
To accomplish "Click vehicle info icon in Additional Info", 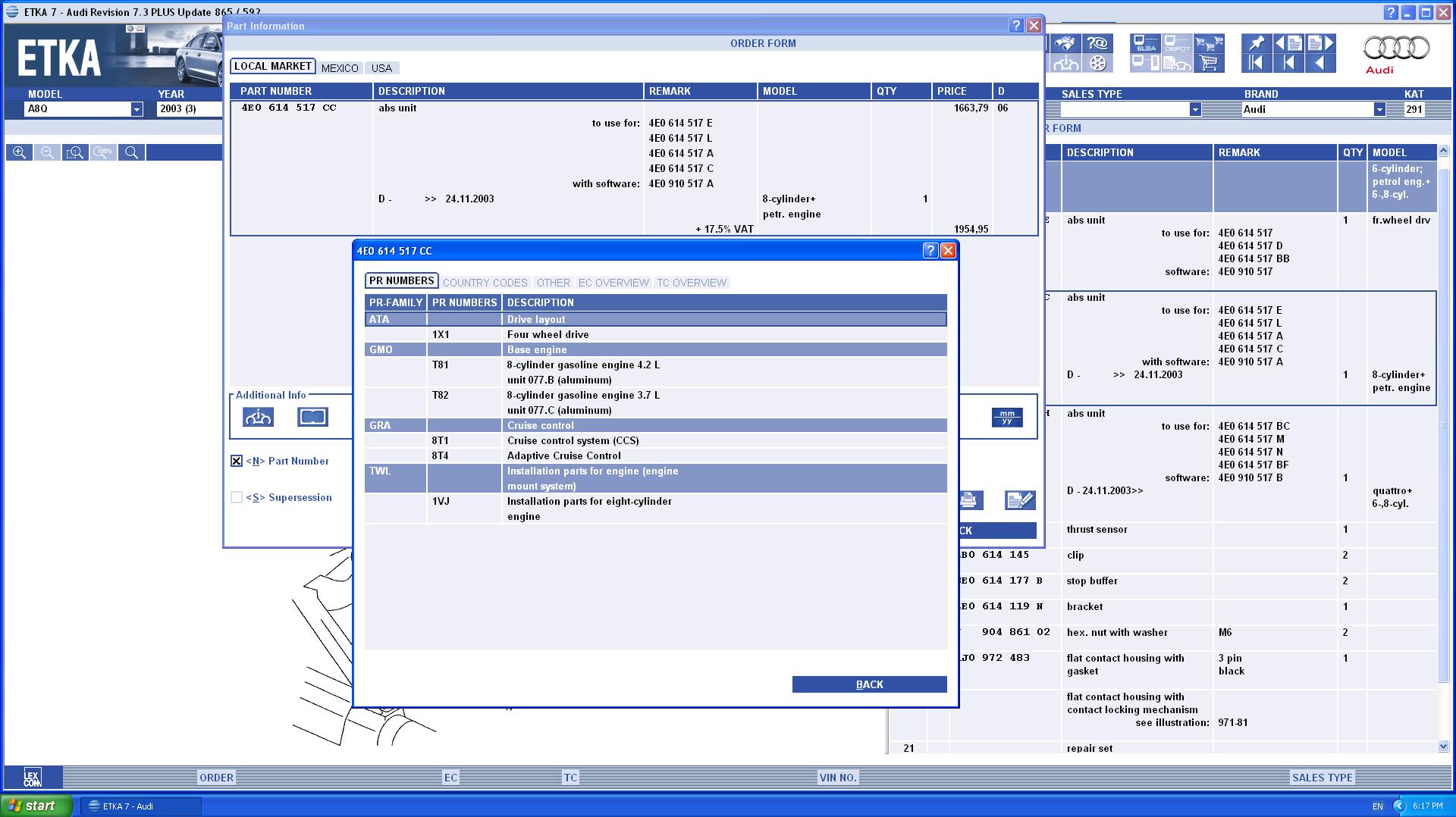I will click(258, 417).
